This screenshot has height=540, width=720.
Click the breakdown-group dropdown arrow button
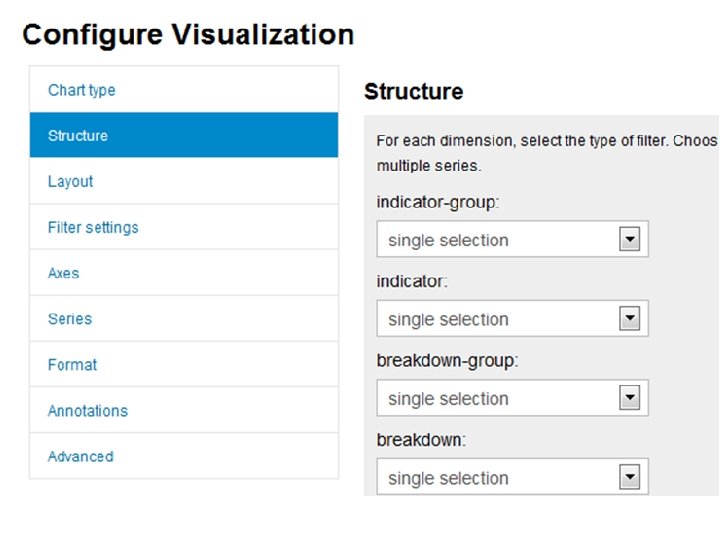click(x=629, y=398)
